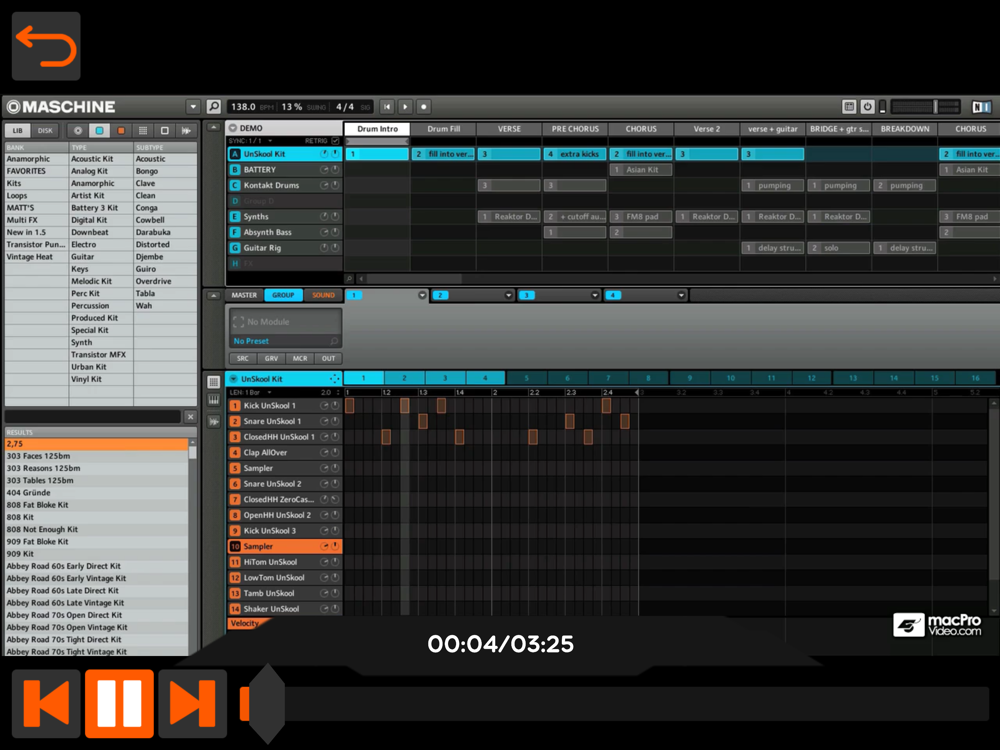1000x750 pixels.
Task: Select the white square instrument file-type icon
Action: [x=165, y=130]
